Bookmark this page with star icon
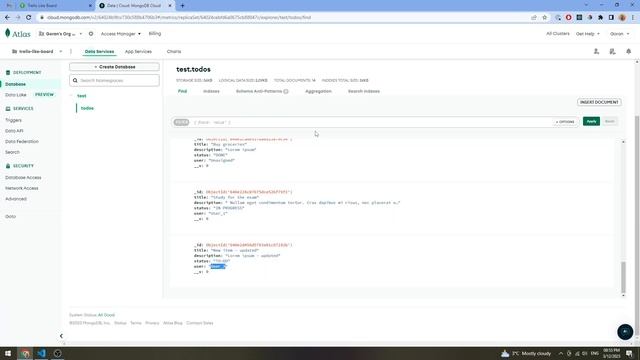Screen dimensions: 640x360 (544, 18)
